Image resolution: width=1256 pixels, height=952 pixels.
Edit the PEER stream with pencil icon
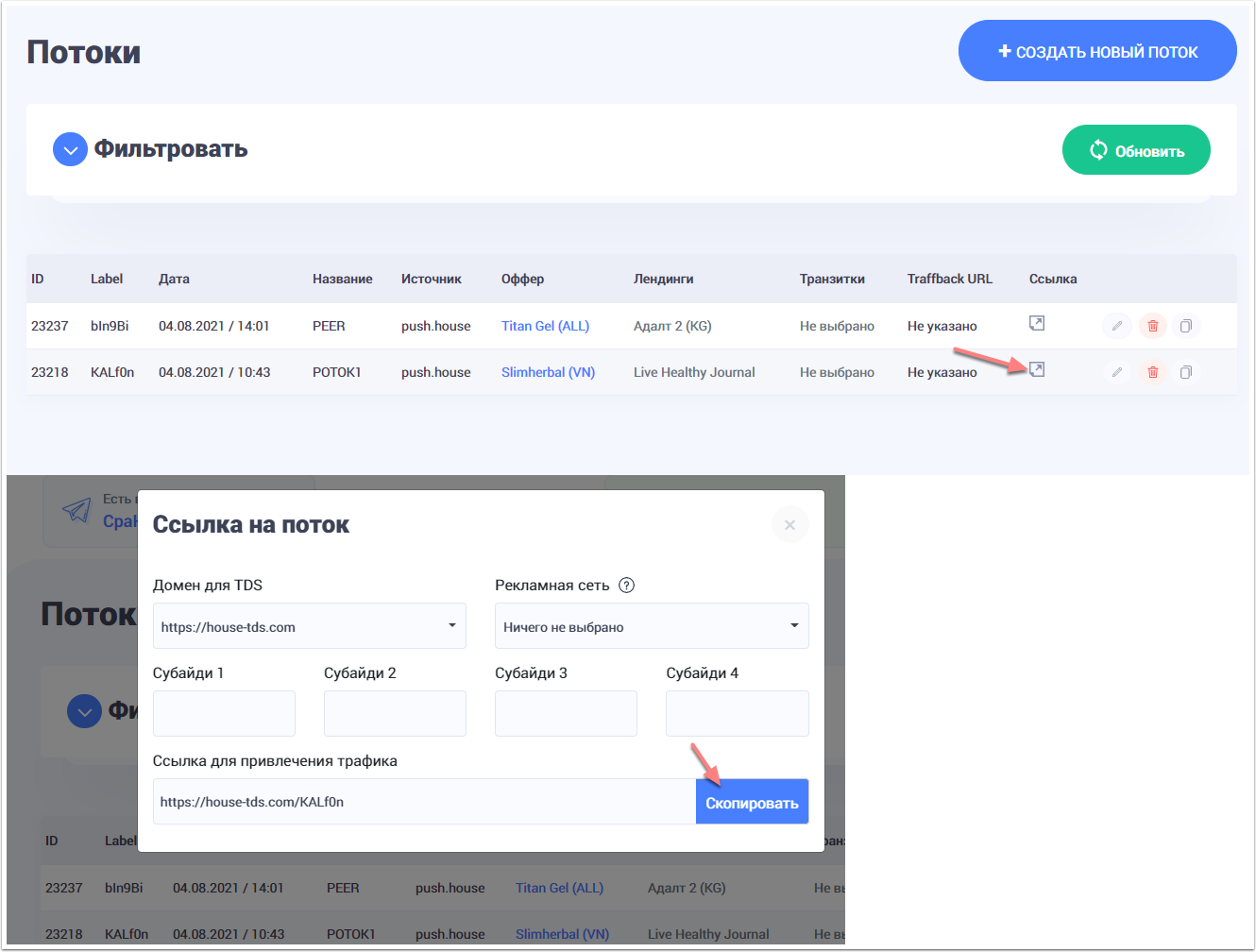click(1116, 326)
